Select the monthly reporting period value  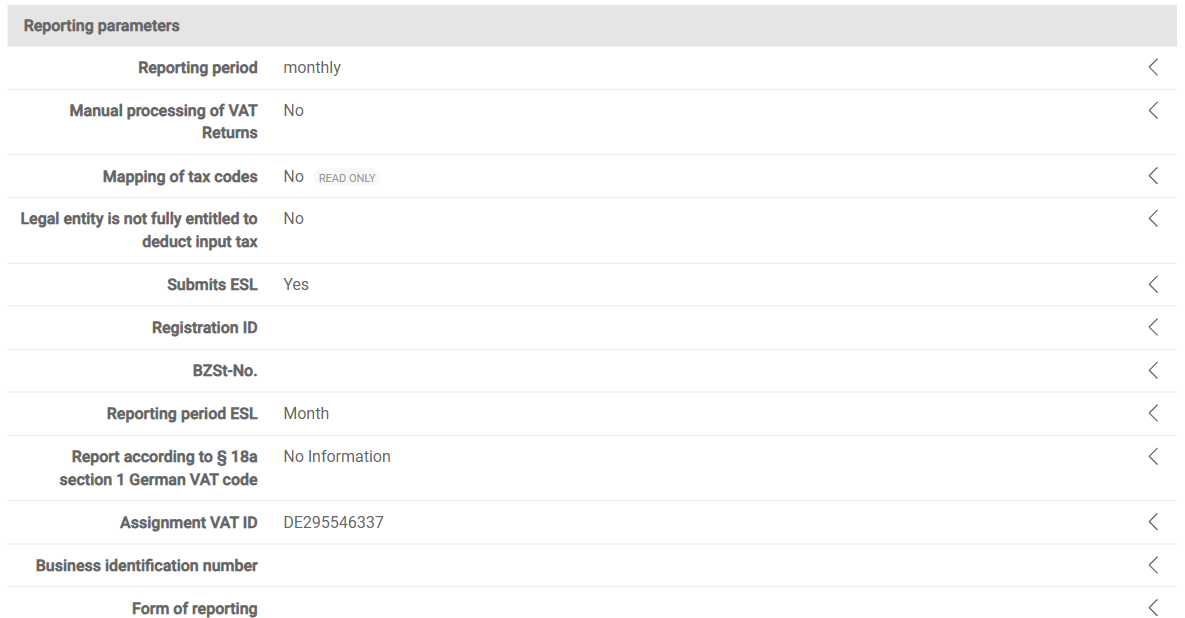pos(312,67)
